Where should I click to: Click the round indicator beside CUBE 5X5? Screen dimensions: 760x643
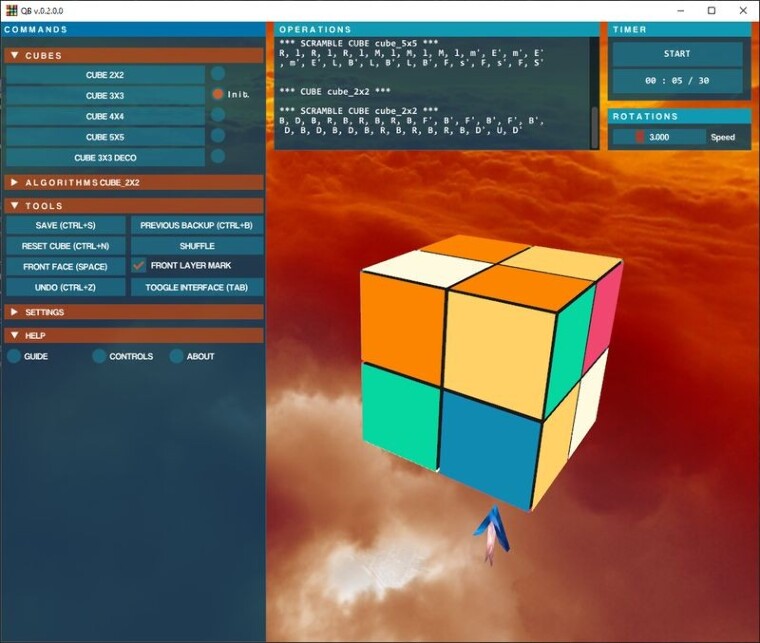[x=218, y=136]
